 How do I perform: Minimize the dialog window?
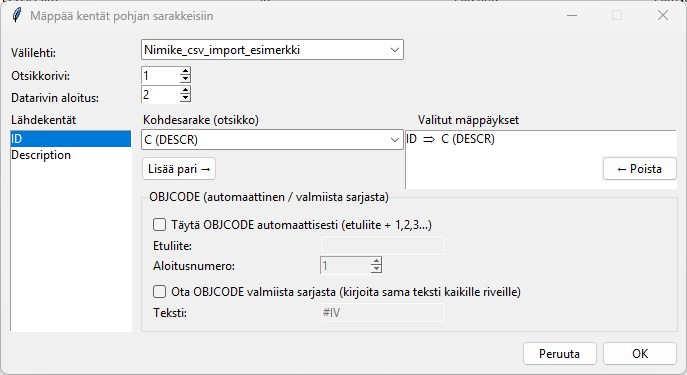tap(572, 15)
